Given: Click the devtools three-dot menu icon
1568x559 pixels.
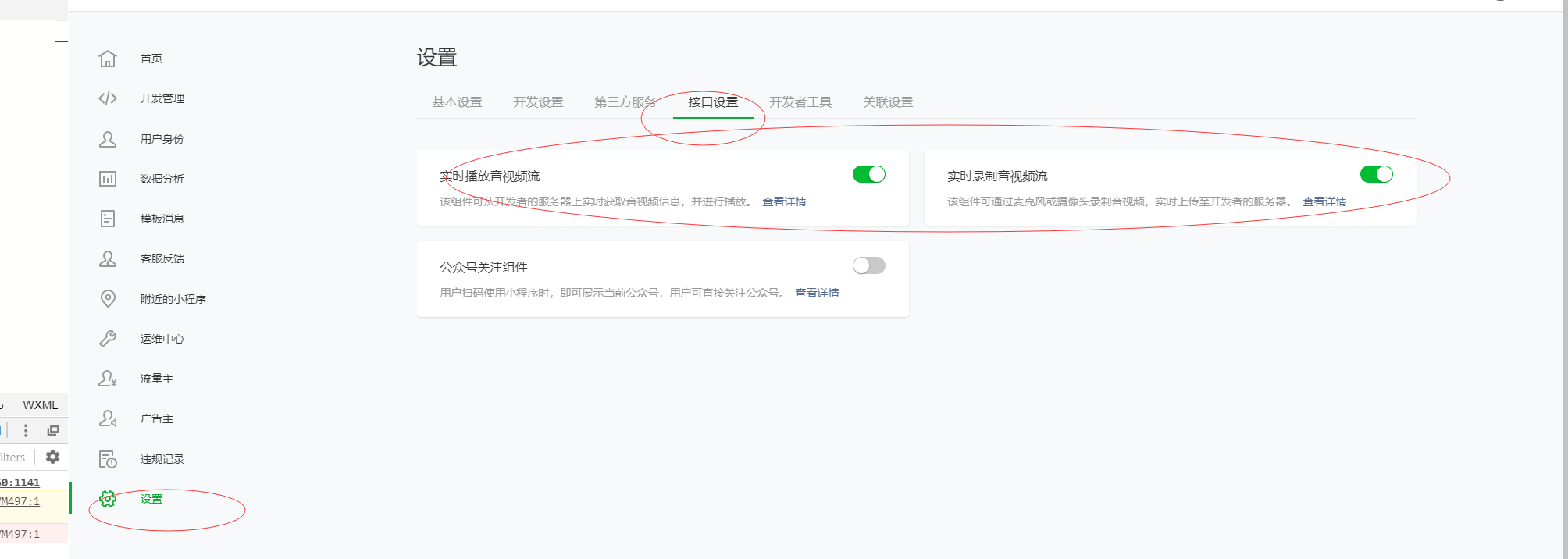Looking at the screenshot, I should 26,430.
